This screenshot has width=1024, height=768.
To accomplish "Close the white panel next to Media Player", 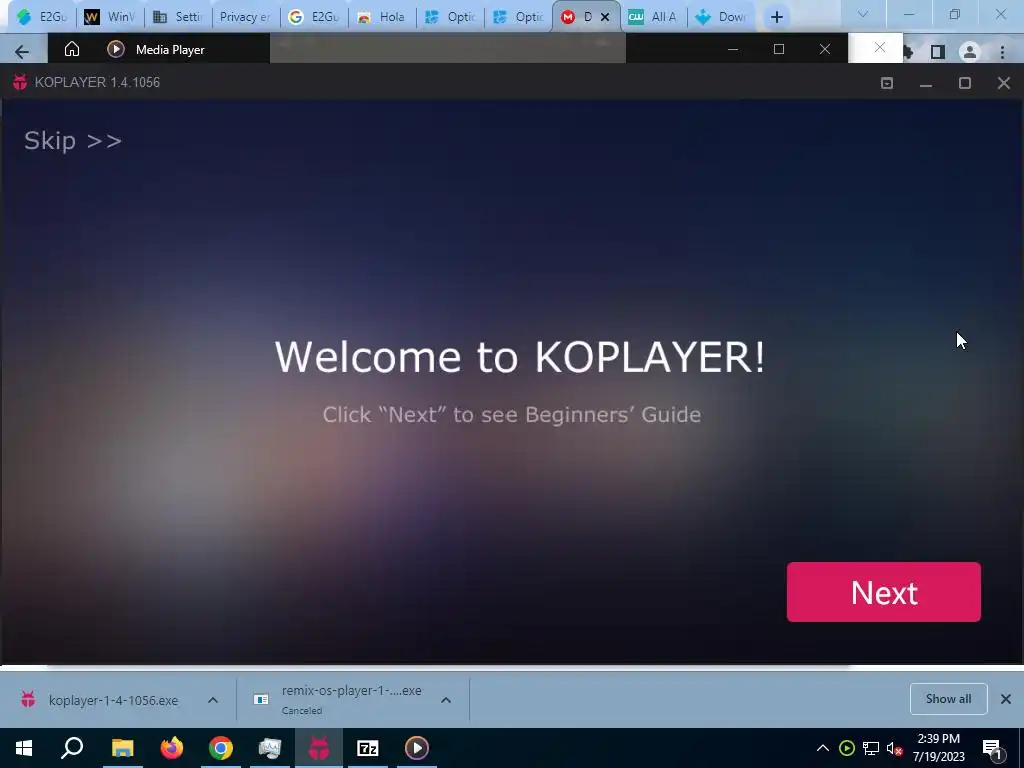I will (880, 48).
